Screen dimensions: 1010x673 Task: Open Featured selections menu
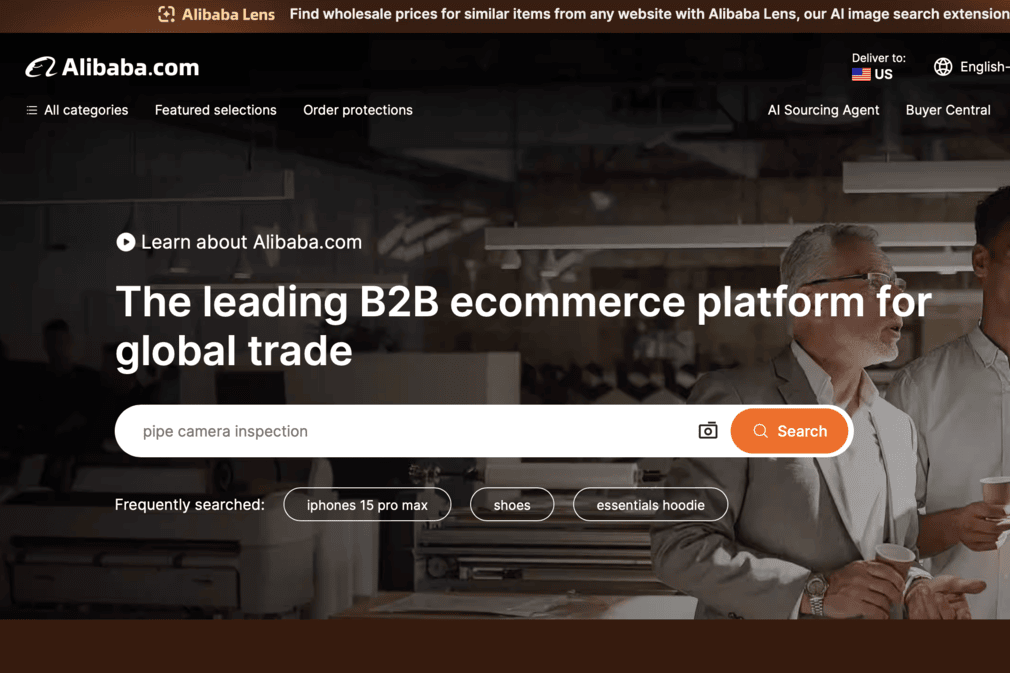point(216,110)
